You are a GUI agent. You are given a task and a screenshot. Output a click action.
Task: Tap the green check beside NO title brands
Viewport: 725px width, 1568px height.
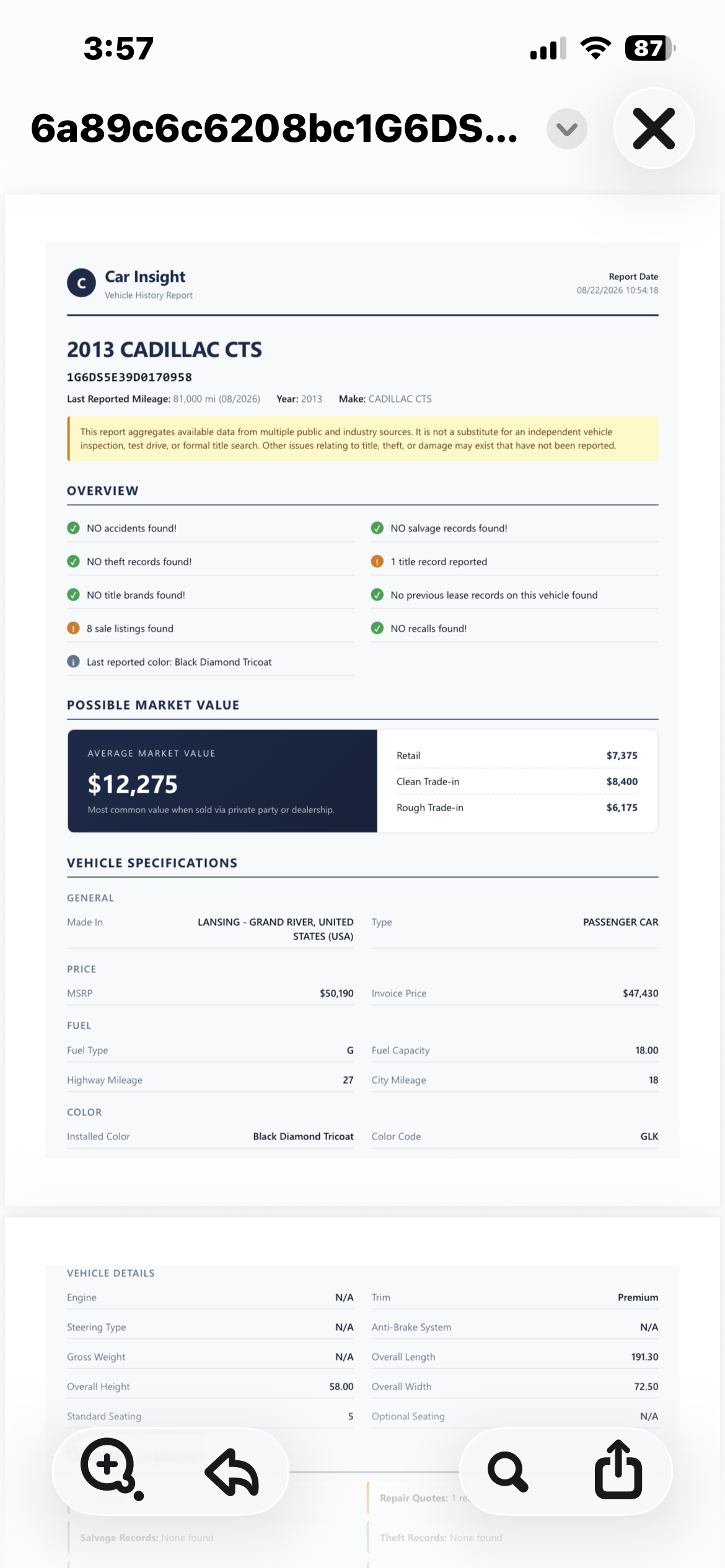(x=73, y=595)
